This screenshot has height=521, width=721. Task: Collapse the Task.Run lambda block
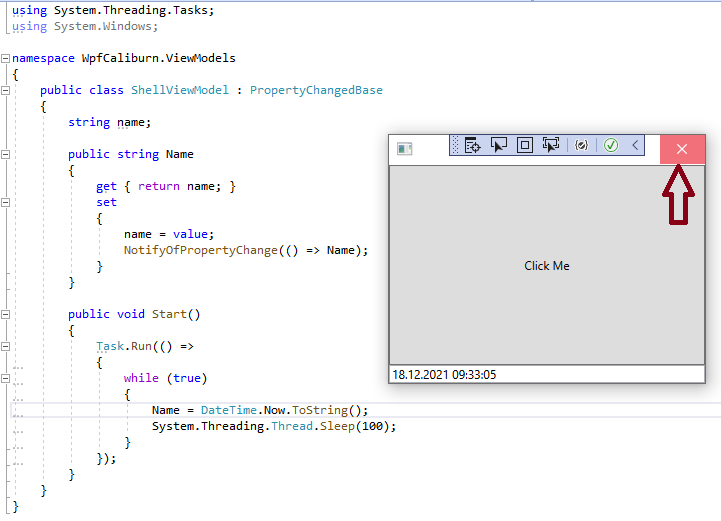[x=6, y=346]
